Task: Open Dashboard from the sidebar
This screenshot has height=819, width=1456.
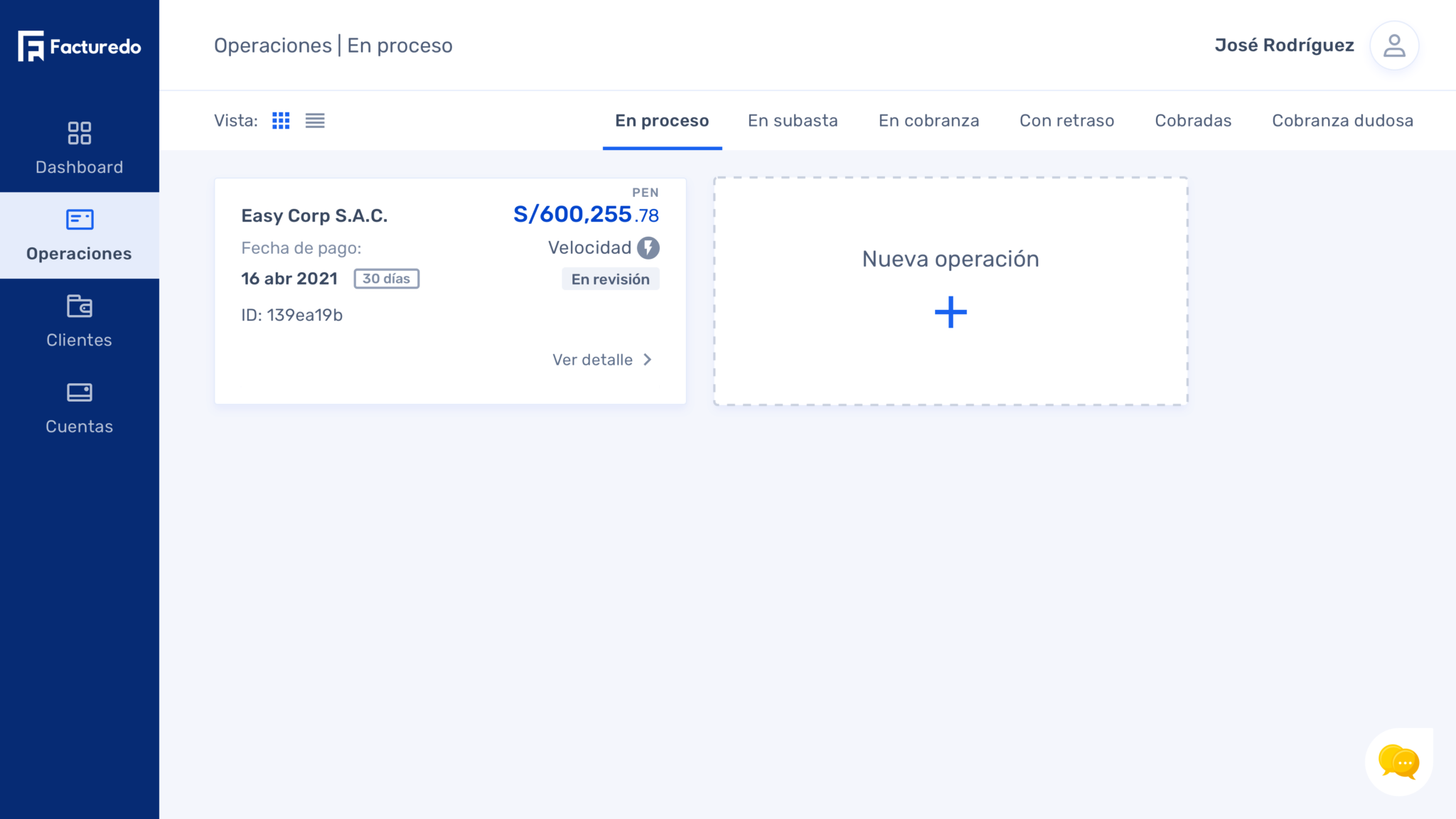Action: pos(80,148)
